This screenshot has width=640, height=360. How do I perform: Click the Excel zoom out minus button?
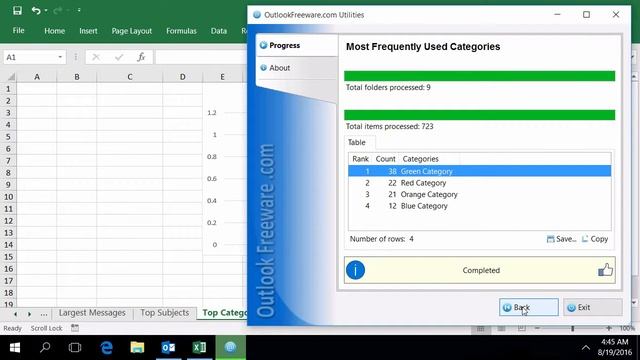(x=537, y=328)
